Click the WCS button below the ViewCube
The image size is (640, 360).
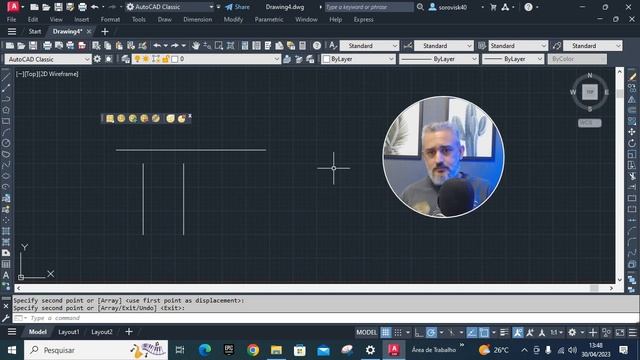pyautogui.click(x=589, y=123)
